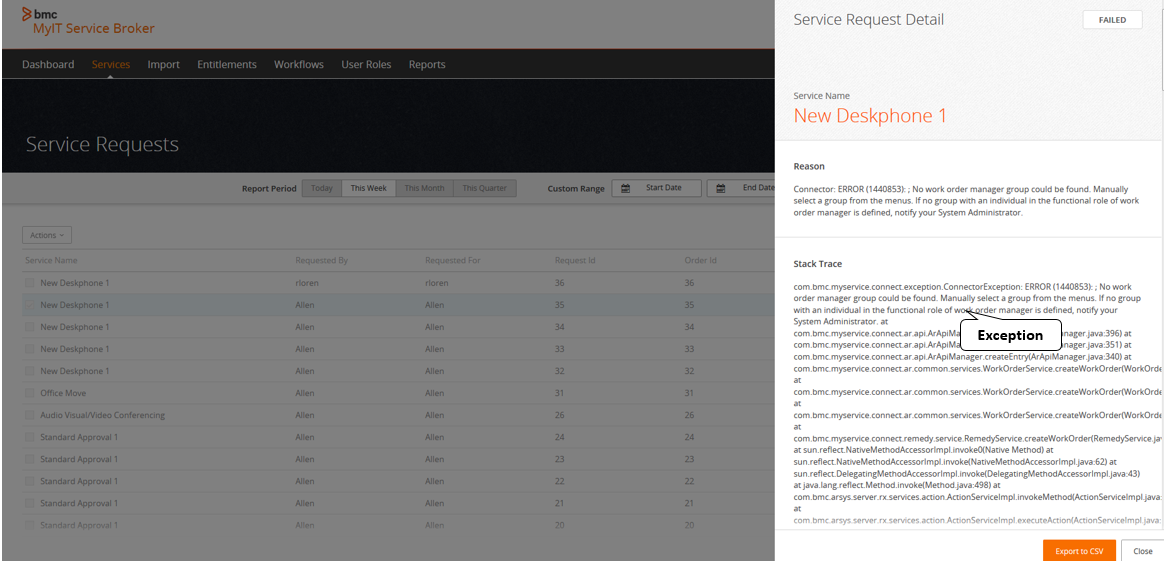Switch to the Services tab
Viewport: 1169px width, 563px height.
[x=111, y=64]
